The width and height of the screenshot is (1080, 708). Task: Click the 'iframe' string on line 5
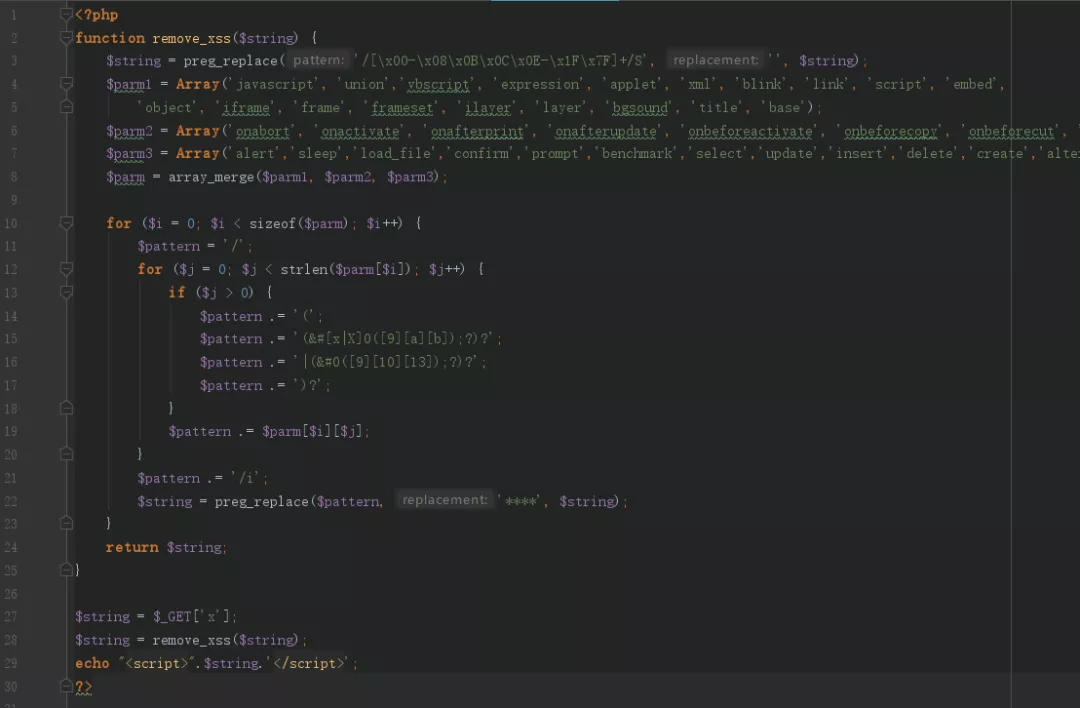246,107
